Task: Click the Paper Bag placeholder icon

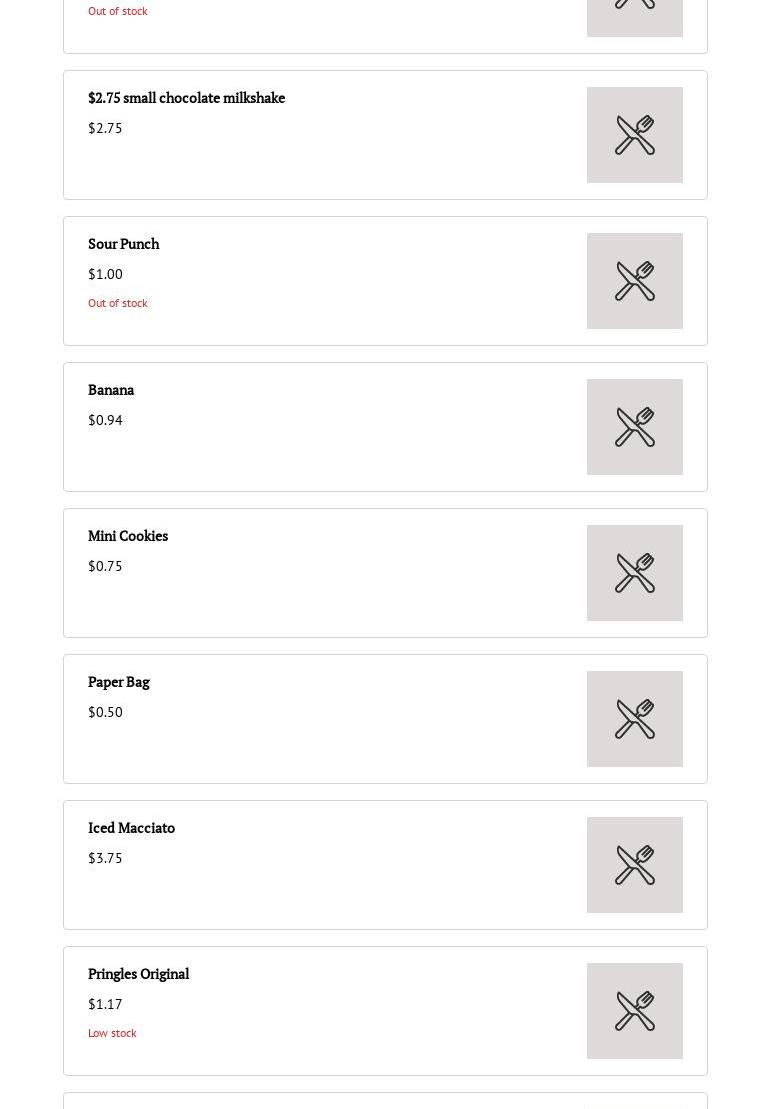Action: point(635,719)
